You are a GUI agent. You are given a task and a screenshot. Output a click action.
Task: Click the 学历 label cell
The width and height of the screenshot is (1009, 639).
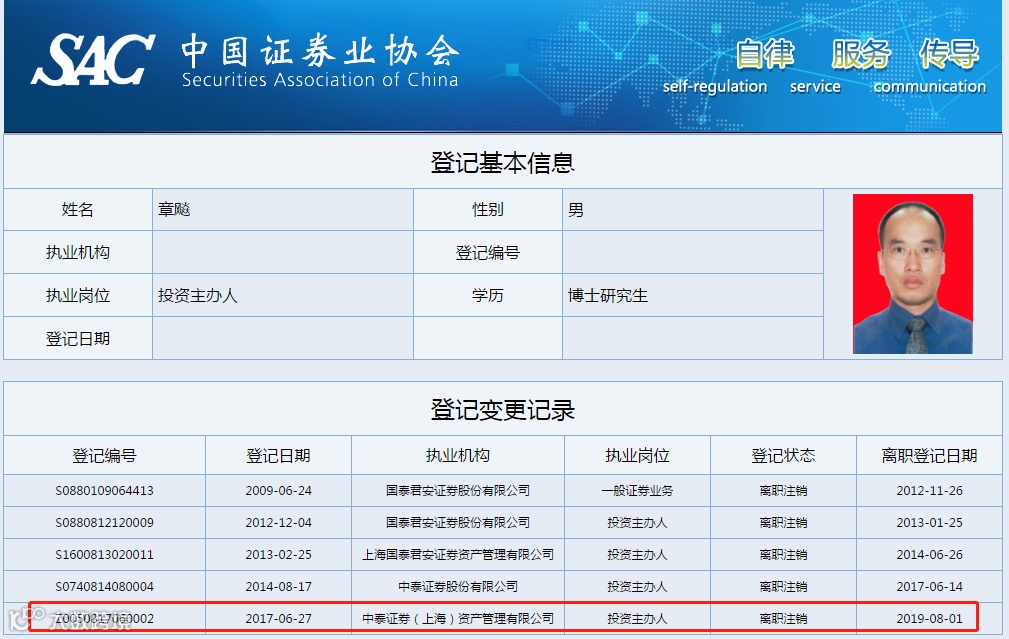[488, 295]
